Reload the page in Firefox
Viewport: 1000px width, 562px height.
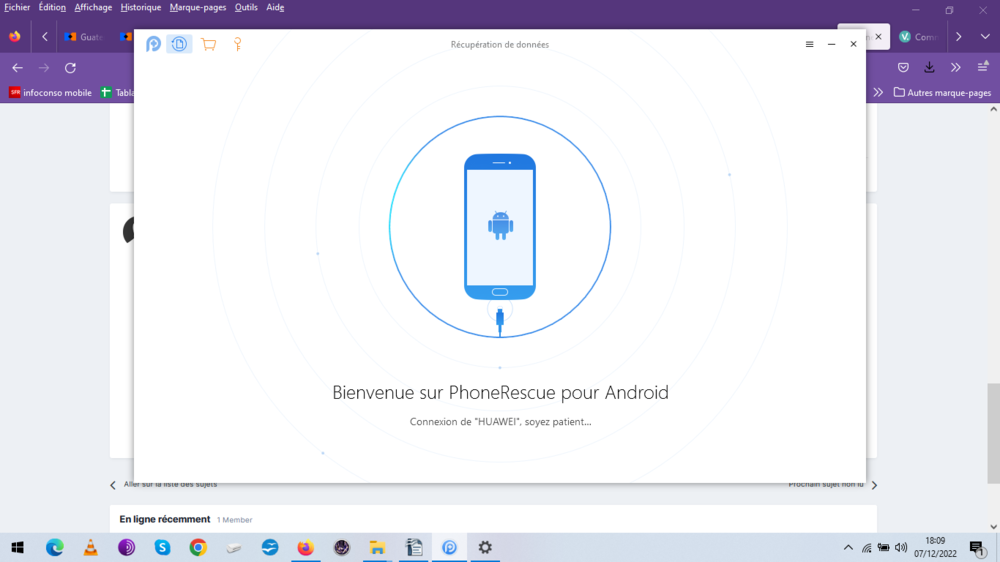pyautogui.click(x=70, y=68)
